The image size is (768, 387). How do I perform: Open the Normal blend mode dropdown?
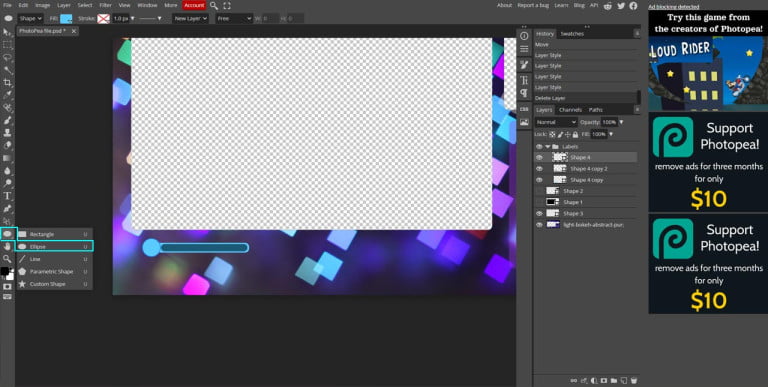pos(556,122)
